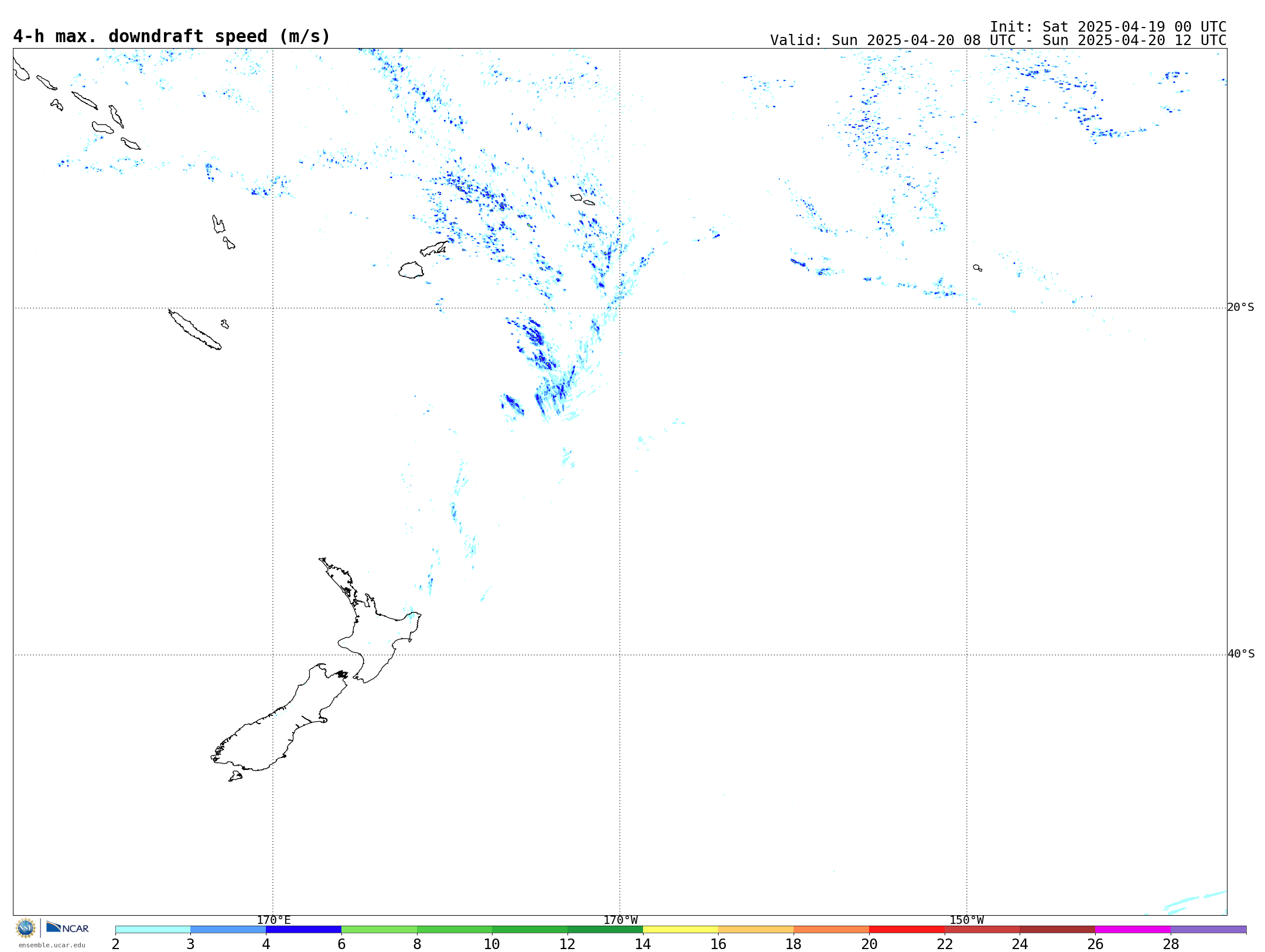This screenshot has width=1265, height=952.
Task: Click the light green 6–8 m/s swatch
Action: coord(379,929)
